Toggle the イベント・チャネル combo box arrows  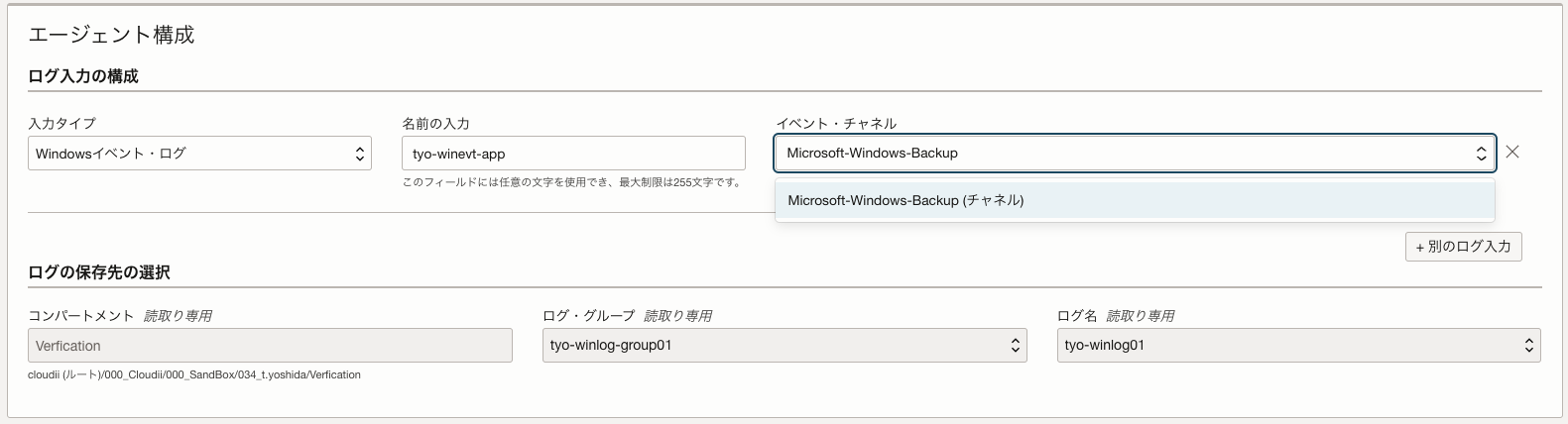[1482, 154]
